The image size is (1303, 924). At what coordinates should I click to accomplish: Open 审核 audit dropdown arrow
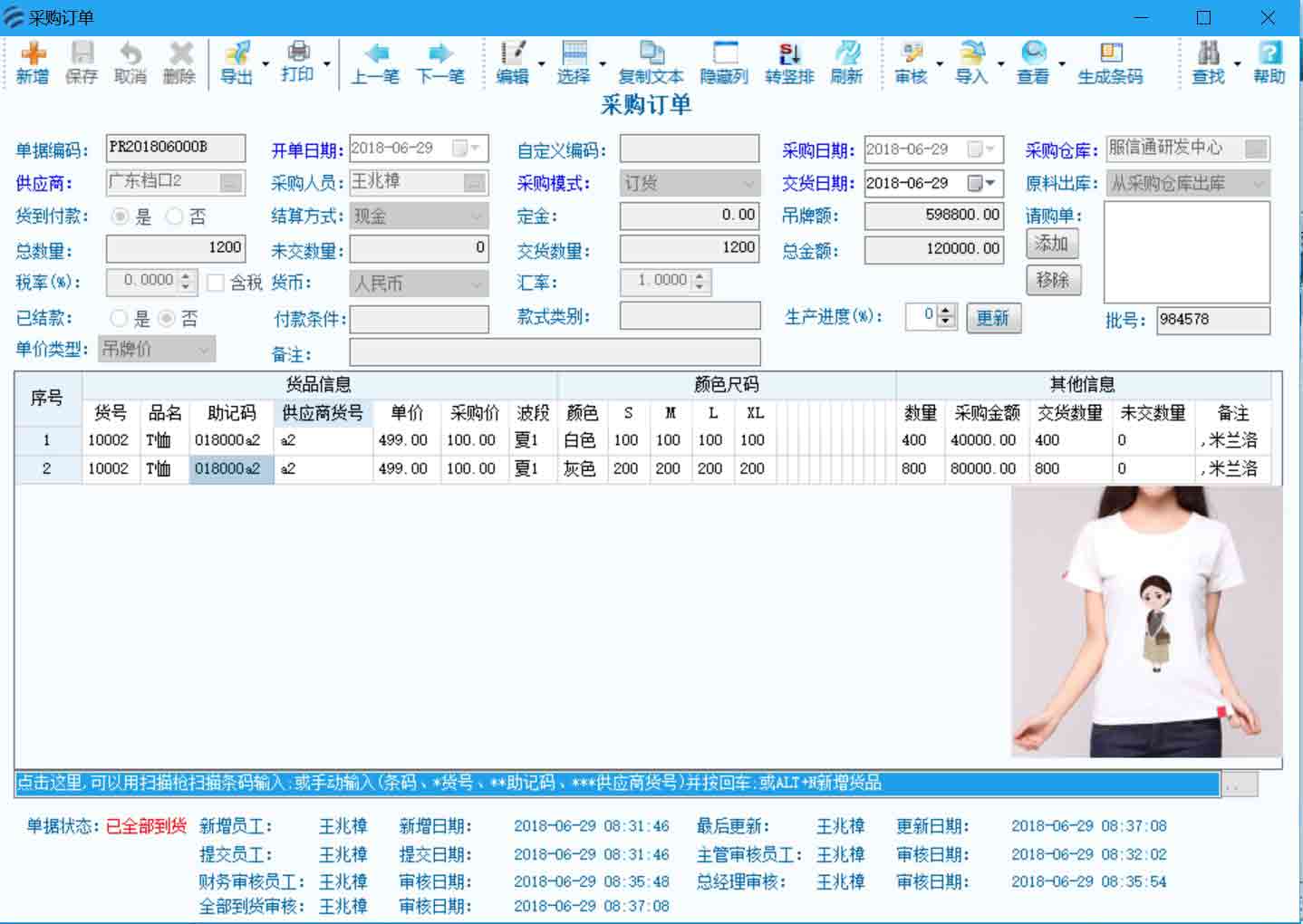point(940,64)
